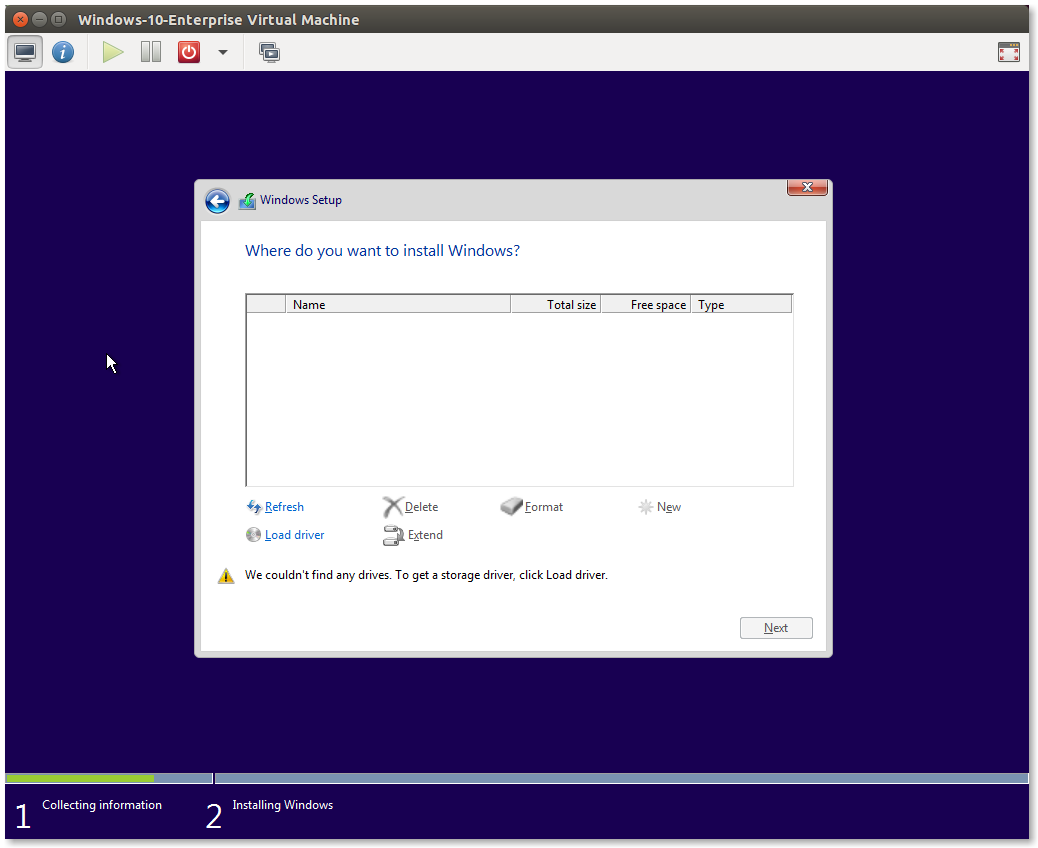This screenshot has height=848, width=1038.
Task: Open shutdown options dropdown arrow
Action: (x=223, y=52)
